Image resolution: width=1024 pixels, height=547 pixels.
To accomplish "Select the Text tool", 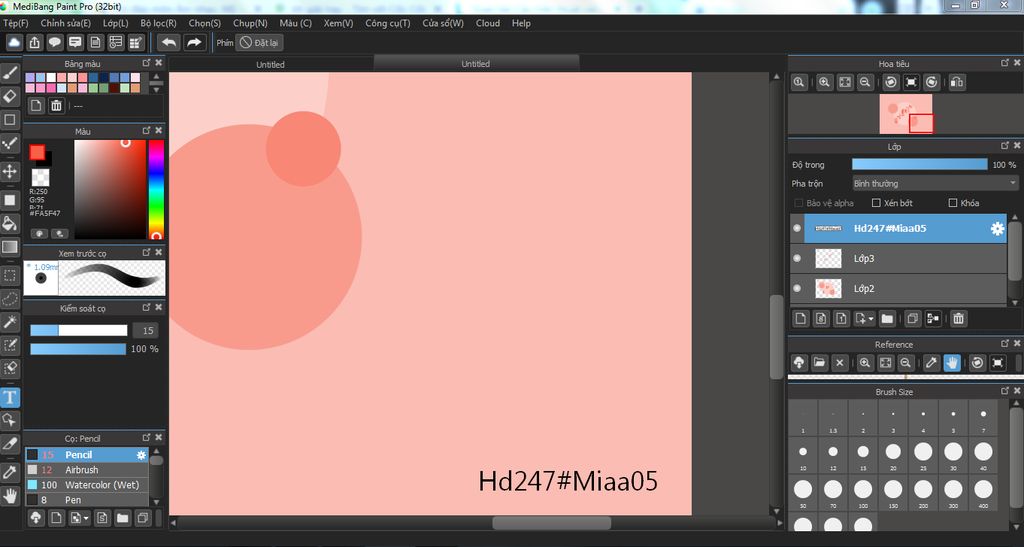I will tap(10, 397).
